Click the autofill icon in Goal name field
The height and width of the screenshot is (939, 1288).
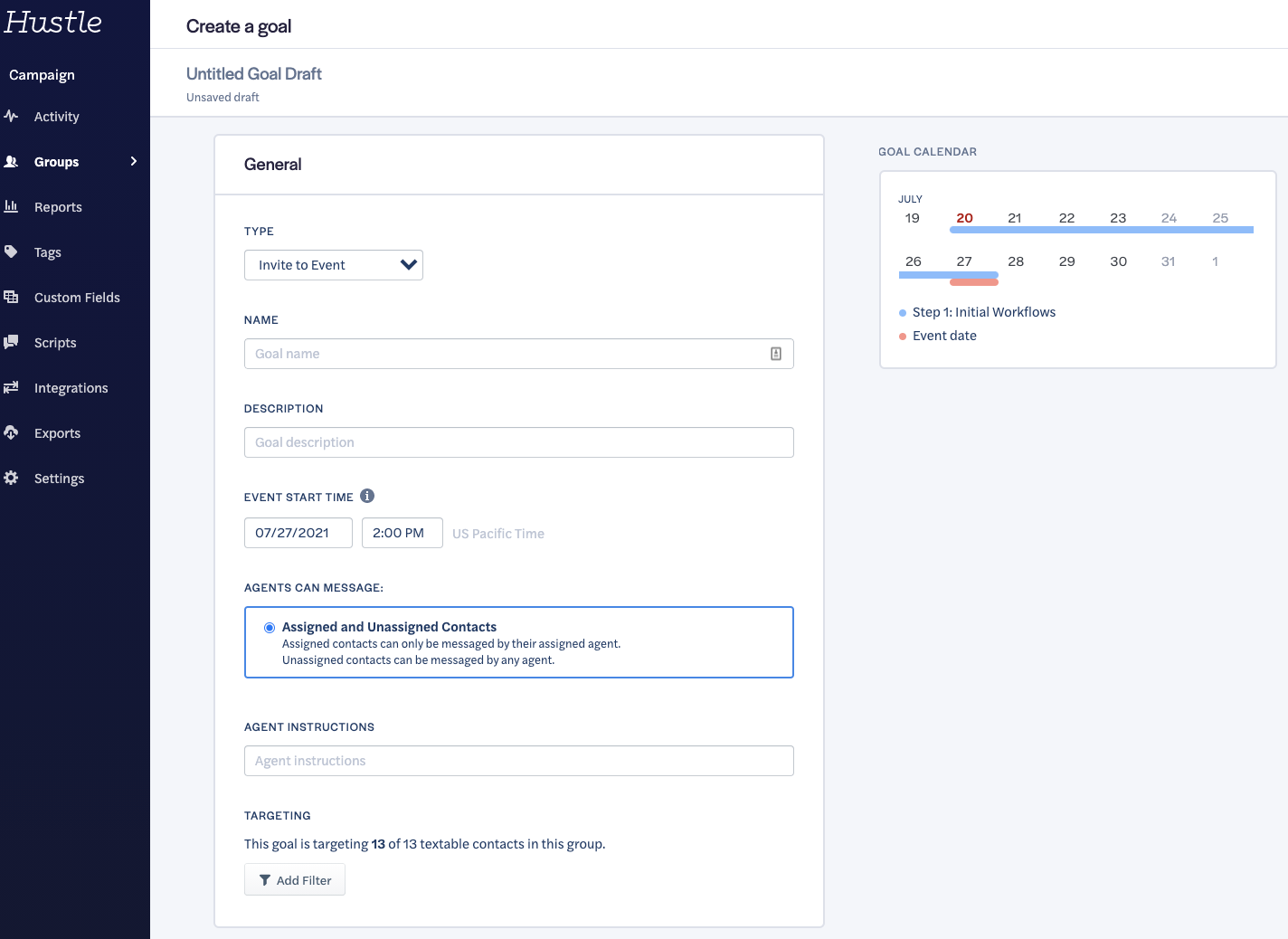(x=776, y=354)
